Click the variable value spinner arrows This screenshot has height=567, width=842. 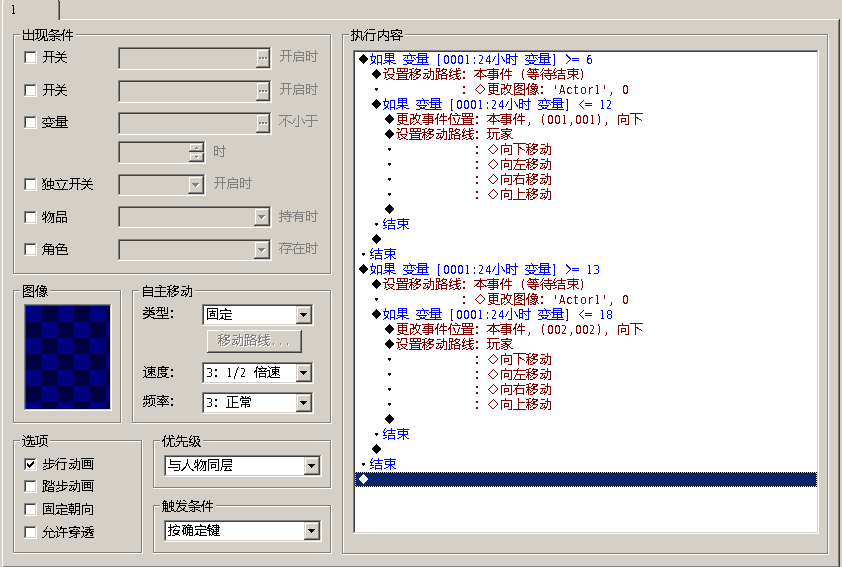197,152
